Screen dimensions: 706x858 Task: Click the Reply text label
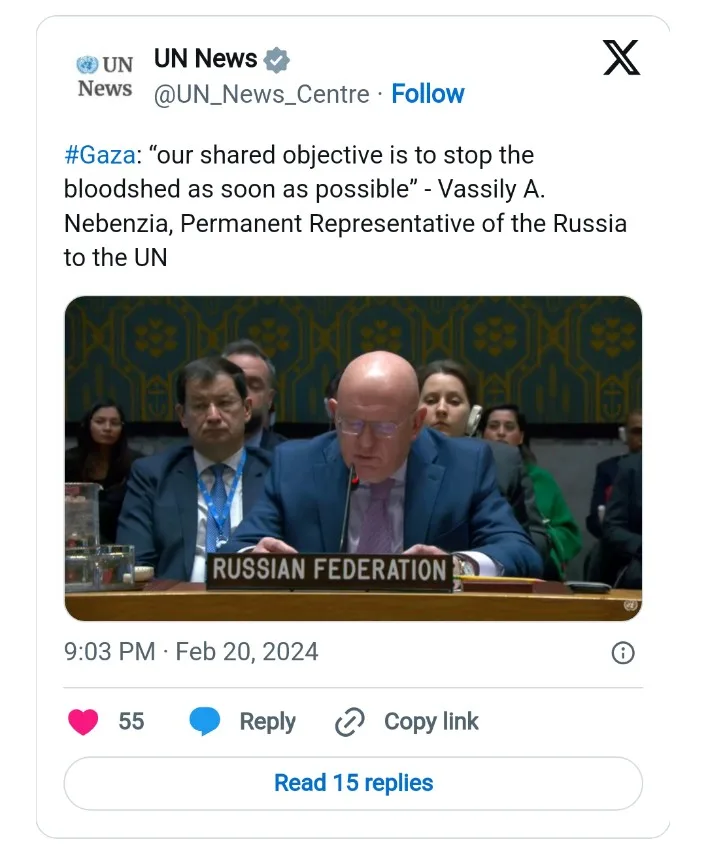coord(267,721)
